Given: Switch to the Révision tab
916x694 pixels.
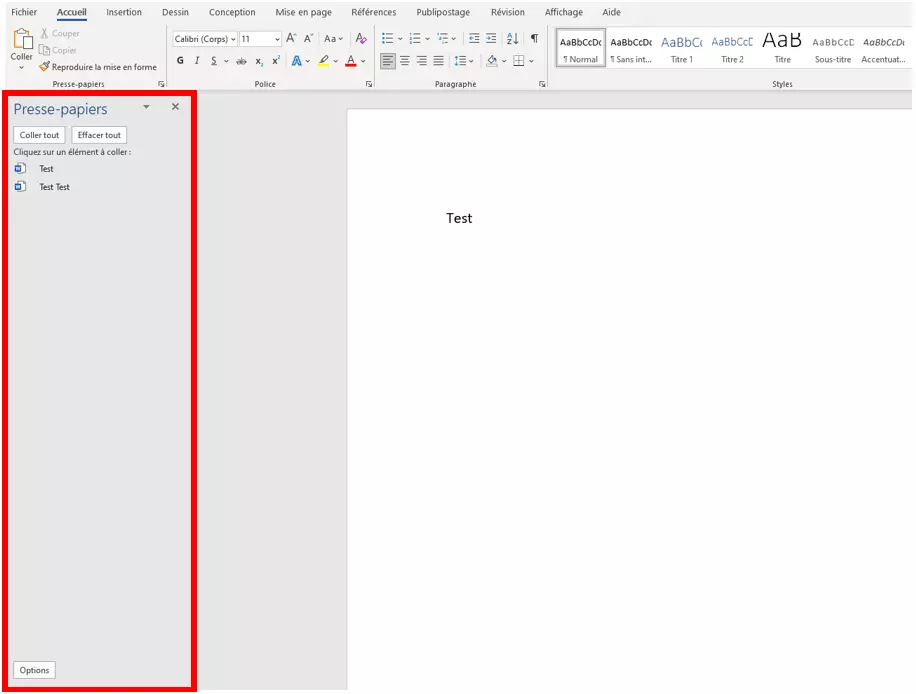Looking at the screenshot, I should pos(508,12).
